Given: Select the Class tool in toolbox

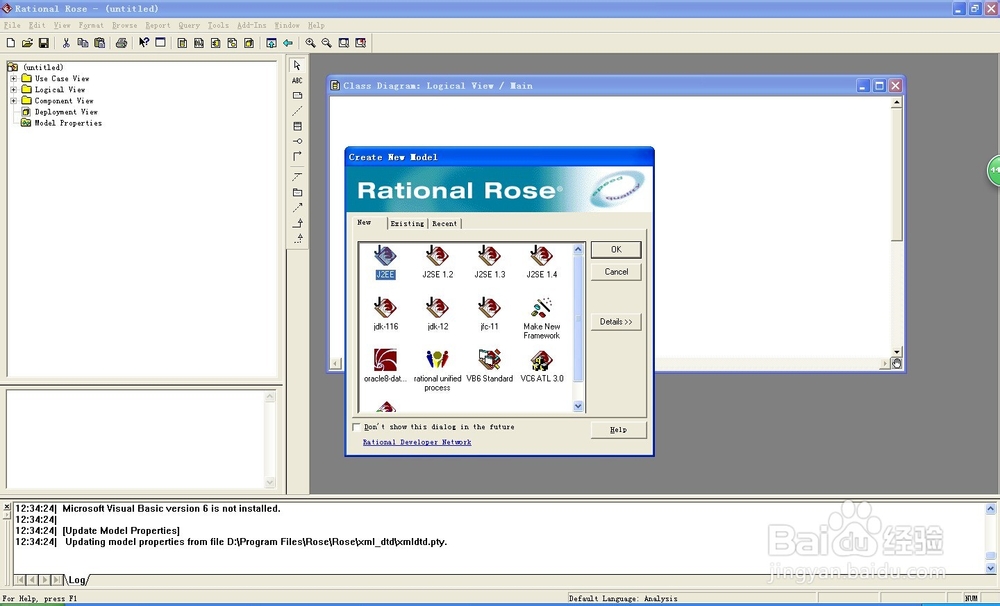Looking at the screenshot, I should click(x=297, y=126).
